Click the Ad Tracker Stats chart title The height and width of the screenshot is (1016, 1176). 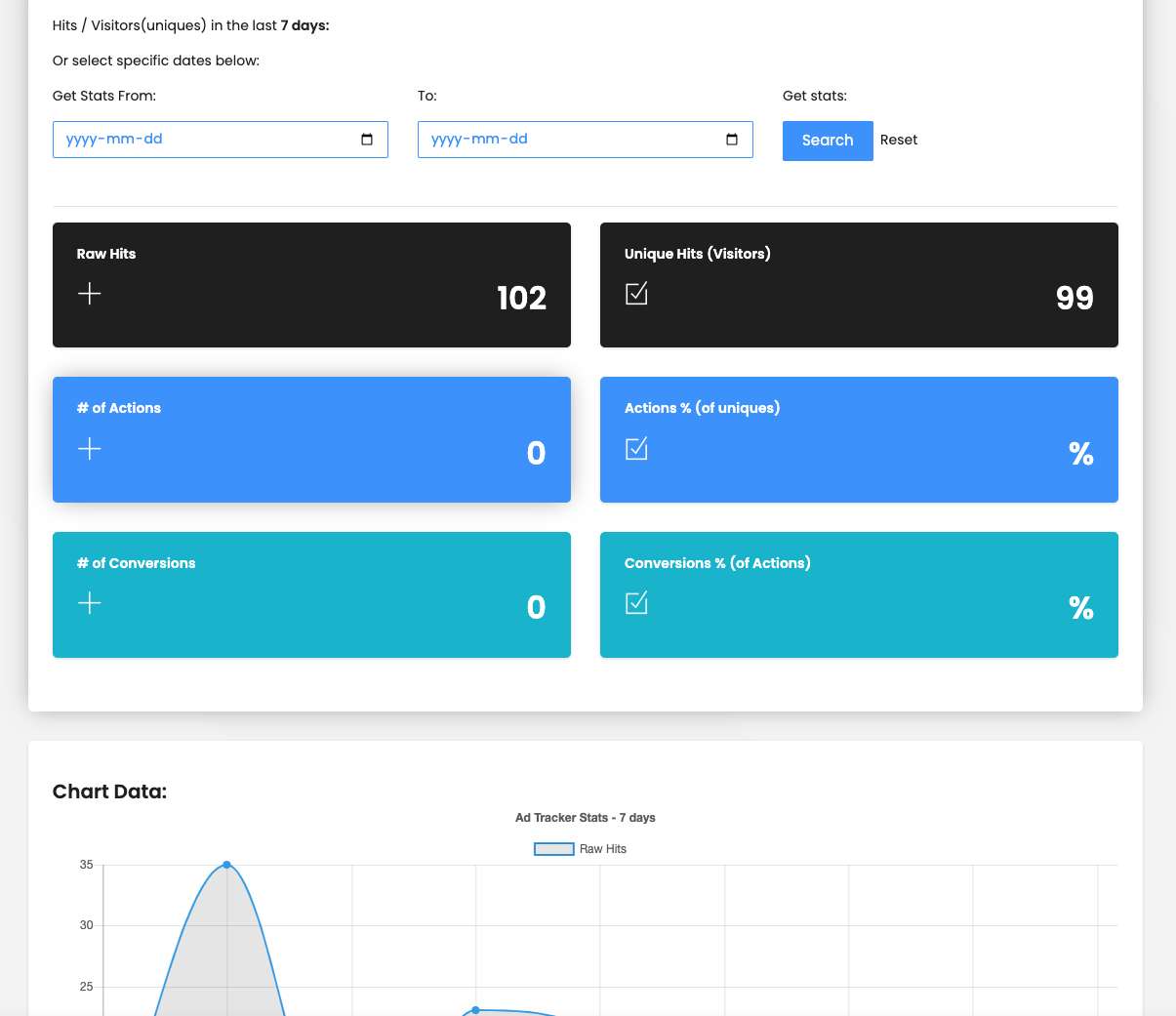tap(585, 818)
